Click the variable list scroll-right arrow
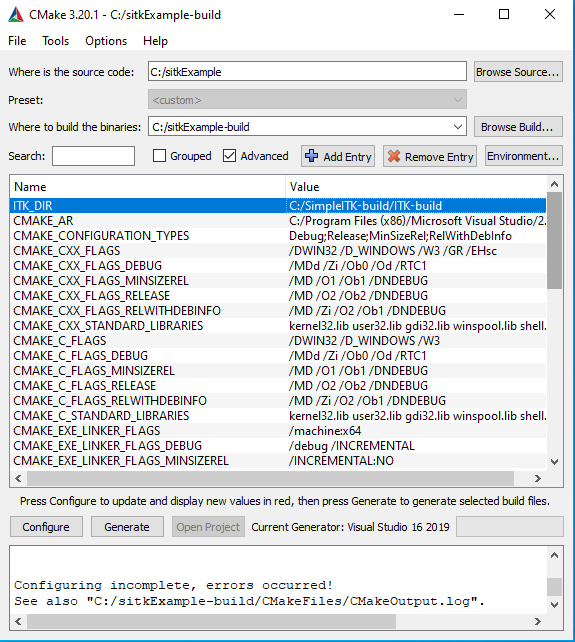 [x=538, y=478]
